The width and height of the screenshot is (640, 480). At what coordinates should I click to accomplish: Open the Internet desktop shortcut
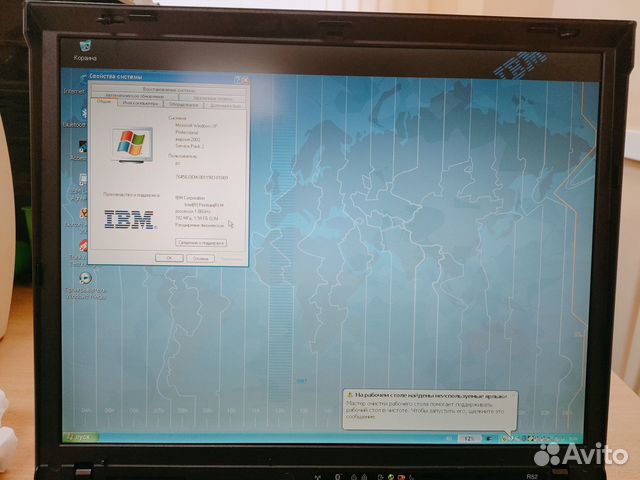click(x=75, y=84)
